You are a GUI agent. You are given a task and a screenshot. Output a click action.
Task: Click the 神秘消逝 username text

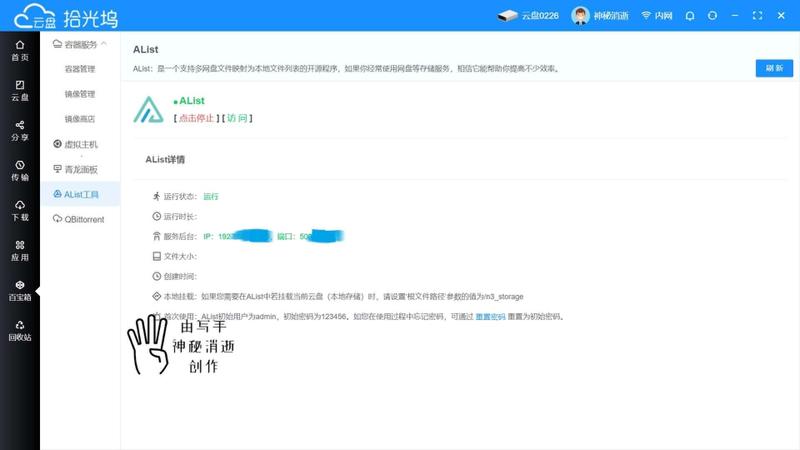(611, 16)
